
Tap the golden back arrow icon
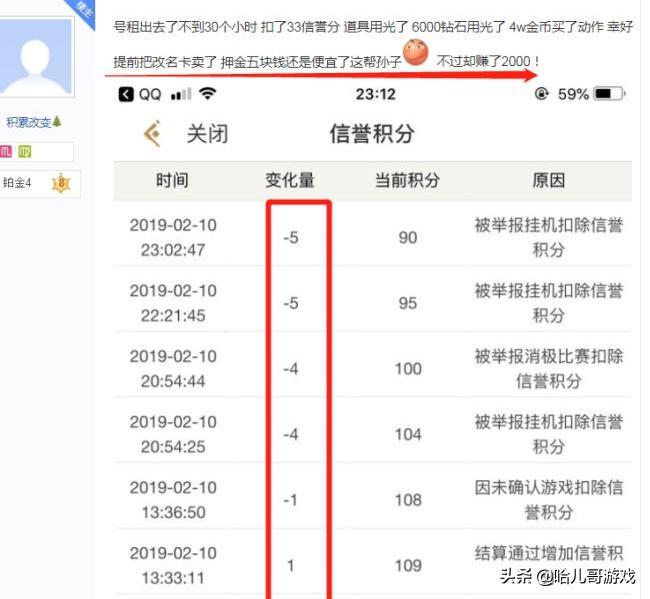pyautogui.click(x=153, y=134)
